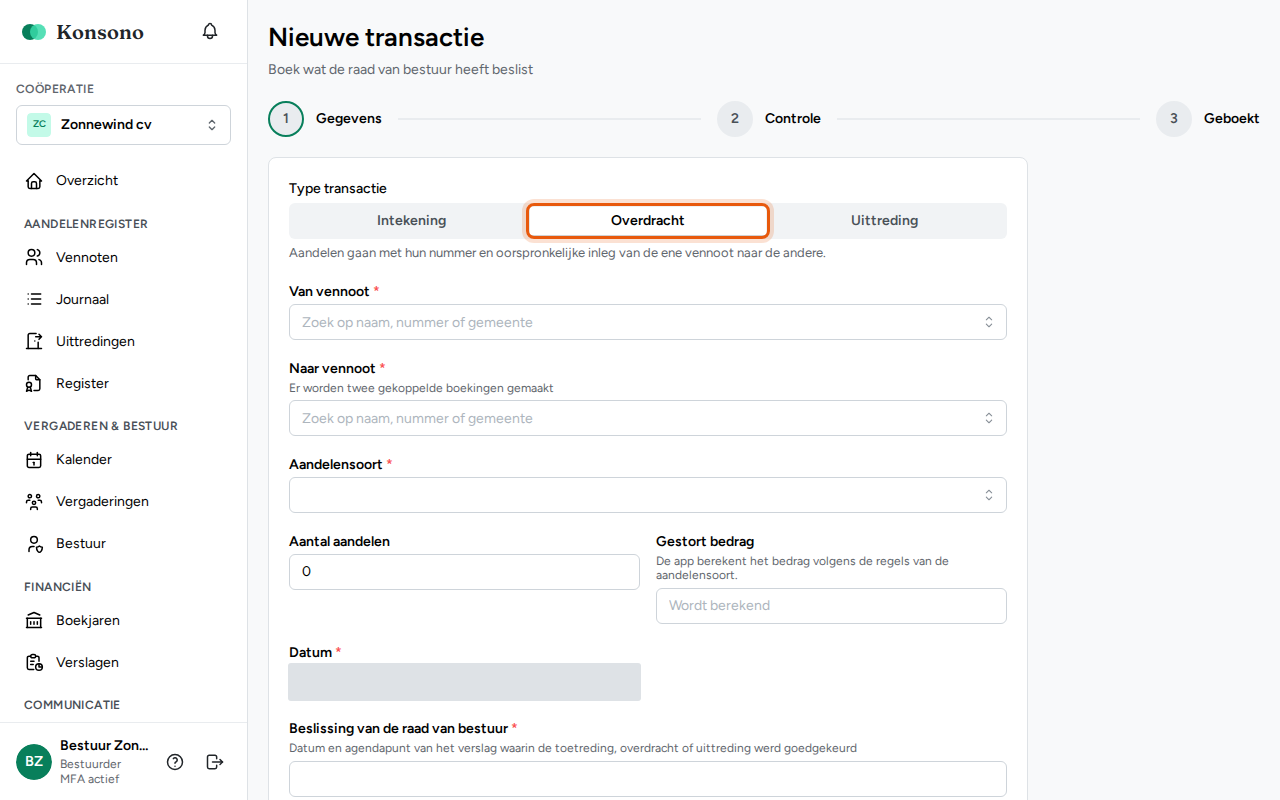Select Uittreding transaction type

885,221
